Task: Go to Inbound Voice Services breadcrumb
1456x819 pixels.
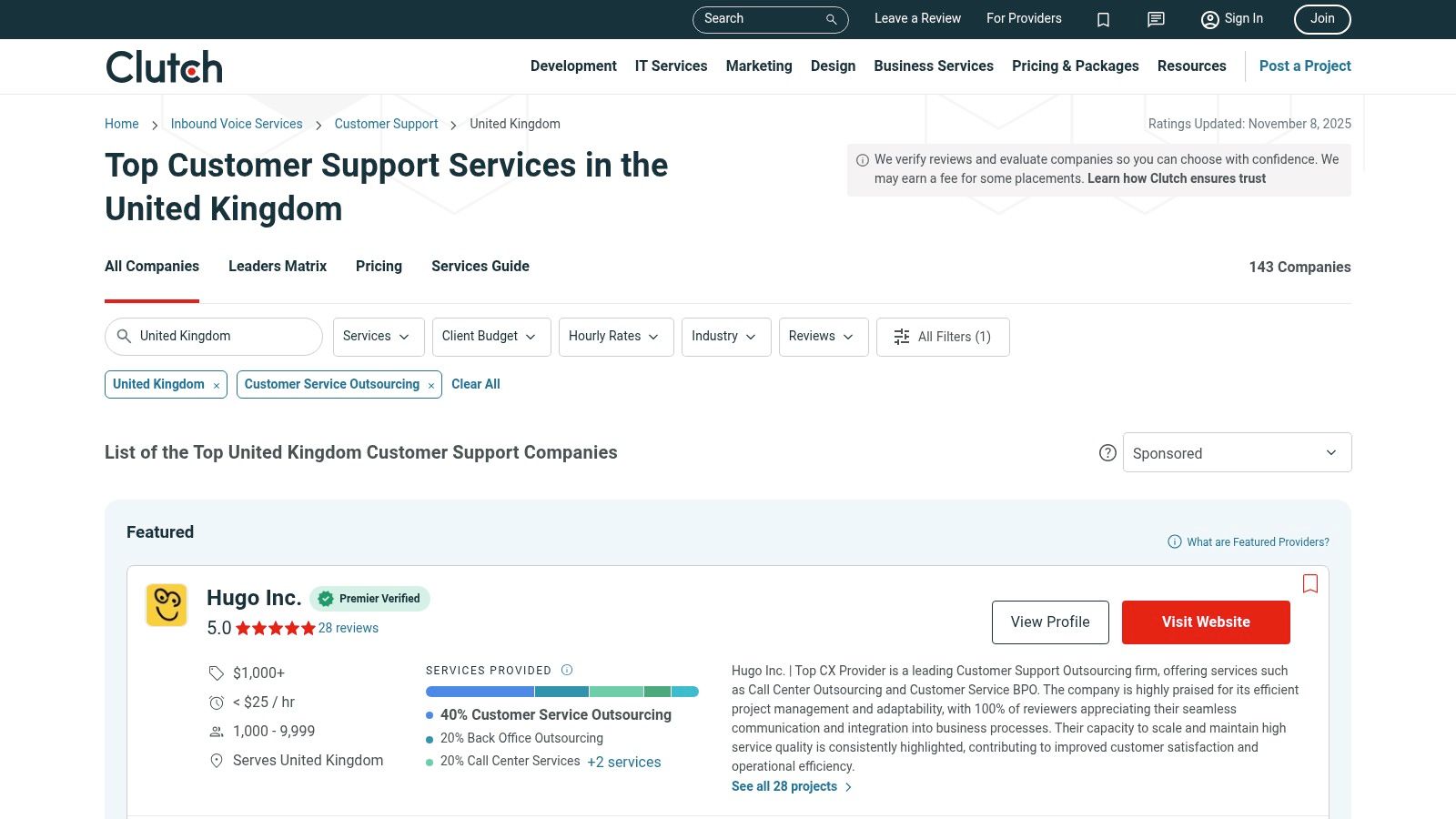Action: coord(237,124)
